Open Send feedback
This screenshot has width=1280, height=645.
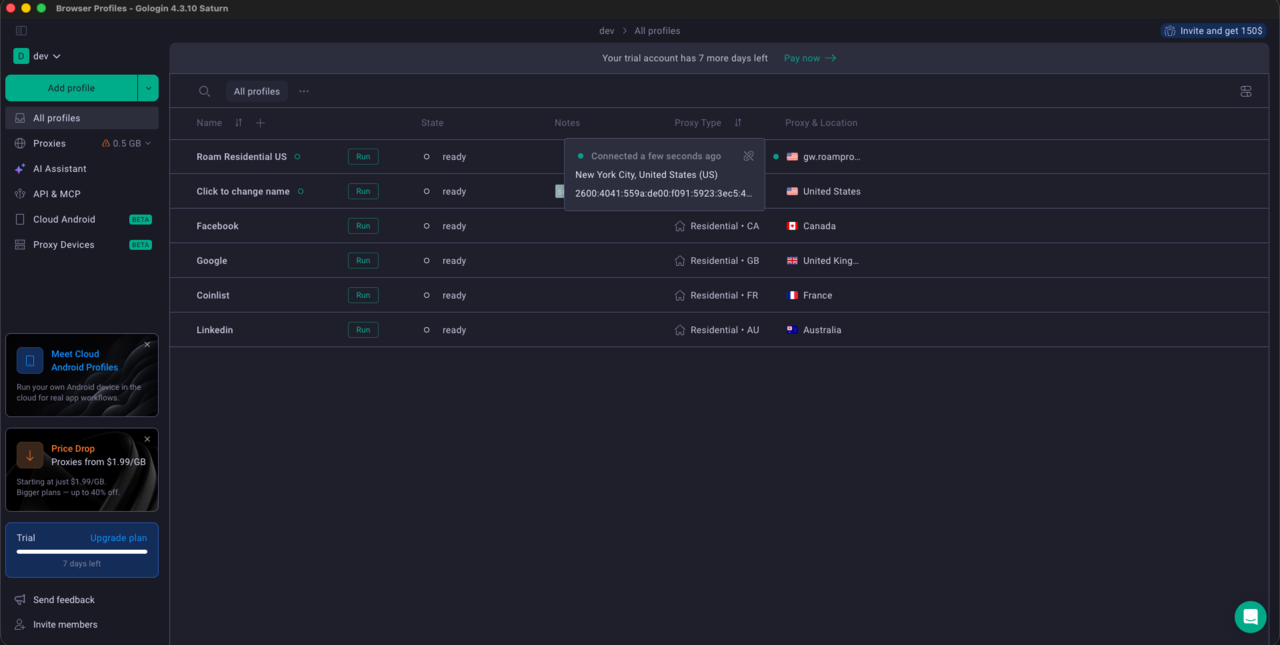coord(55,600)
